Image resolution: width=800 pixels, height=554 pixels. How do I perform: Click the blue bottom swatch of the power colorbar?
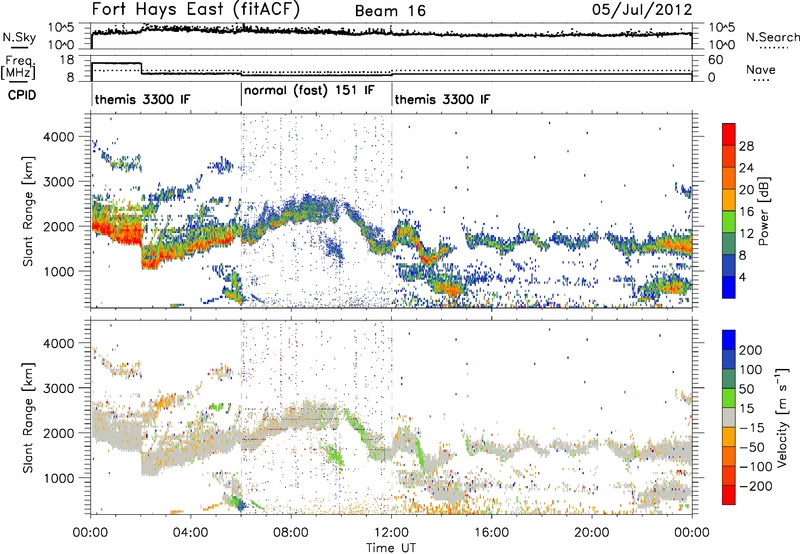click(729, 287)
